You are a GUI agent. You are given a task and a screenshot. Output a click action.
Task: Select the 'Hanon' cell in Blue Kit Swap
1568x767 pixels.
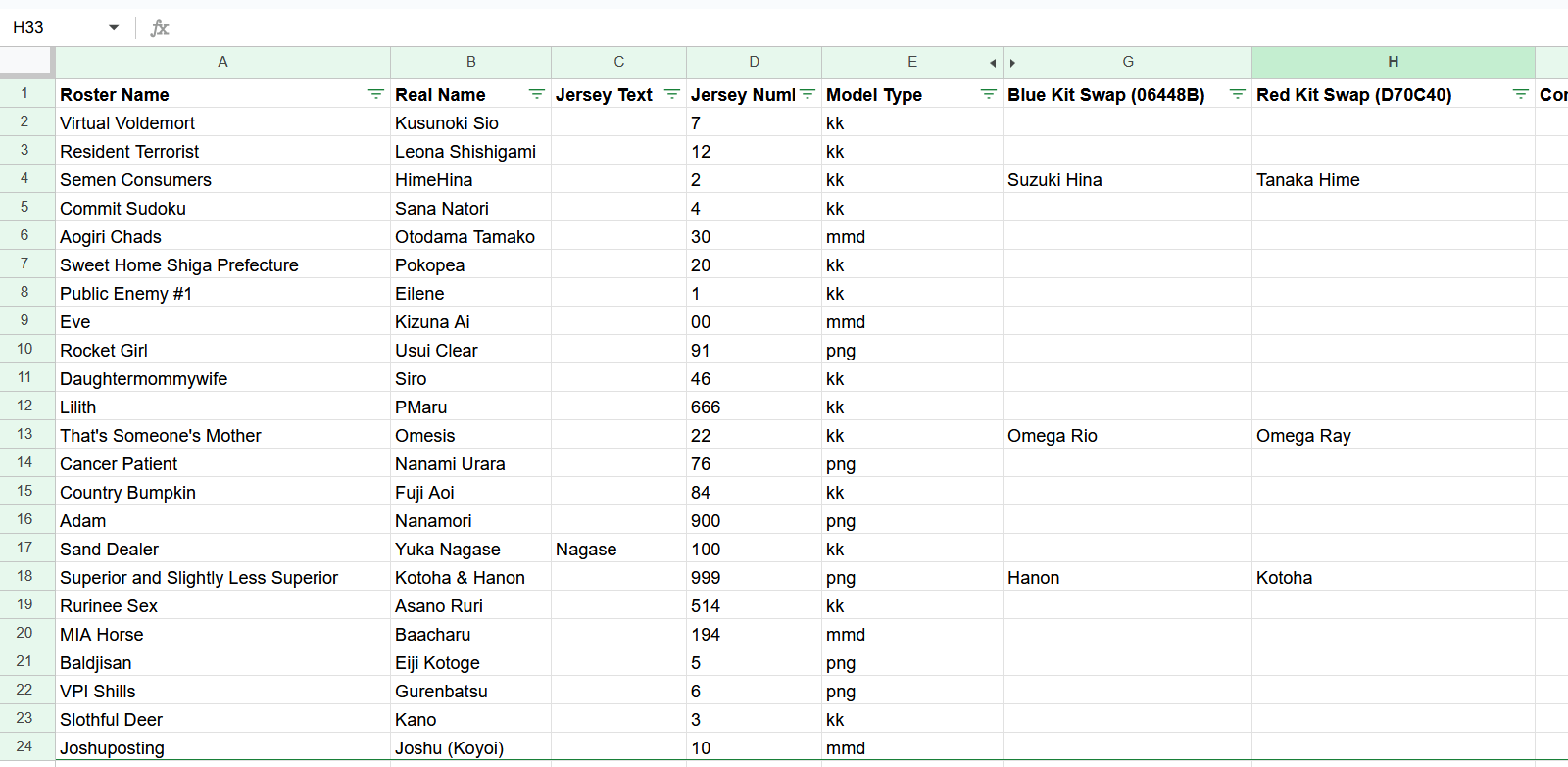(1128, 577)
